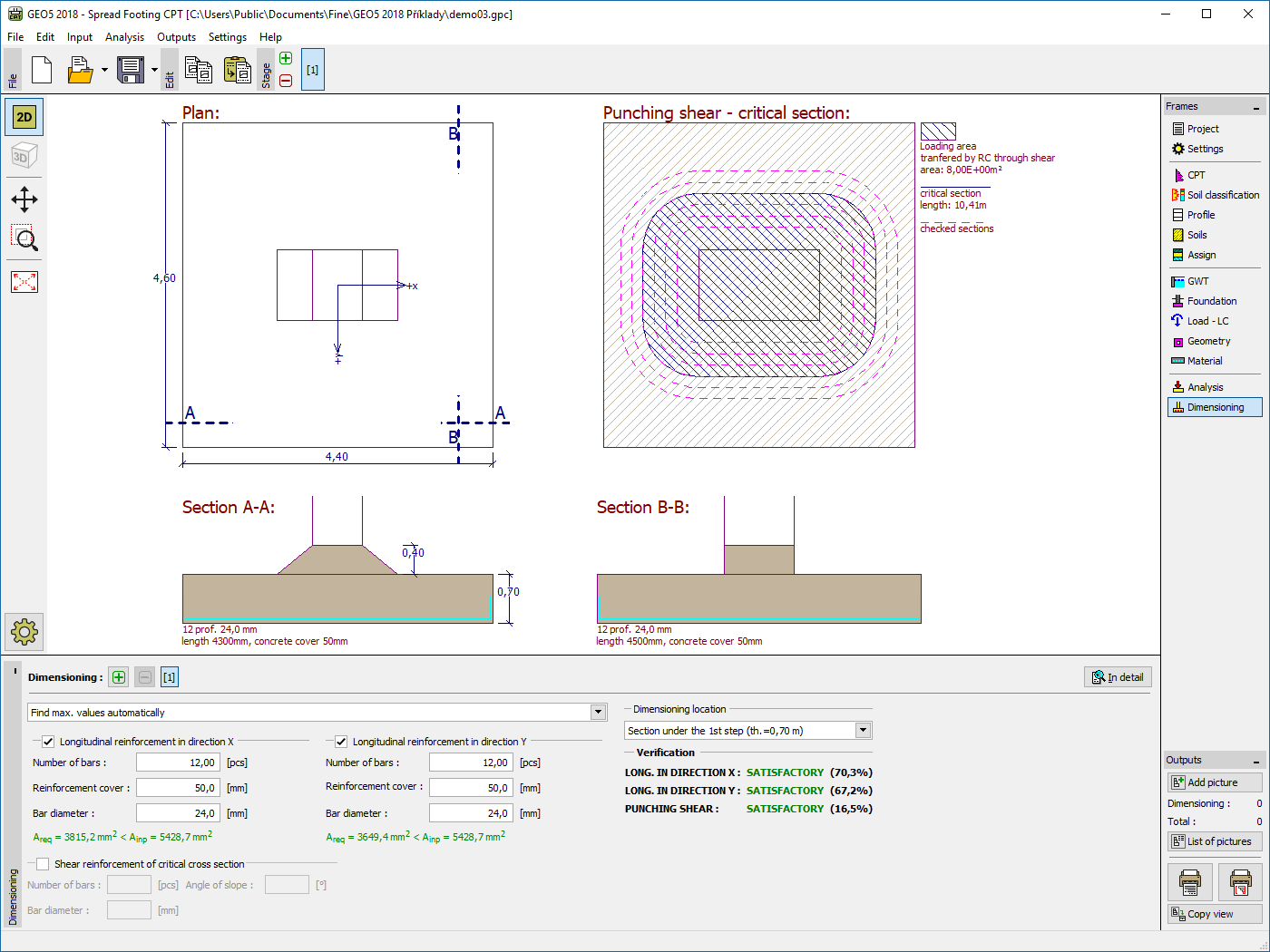Click the In detail button

(x=1118, y=677)
